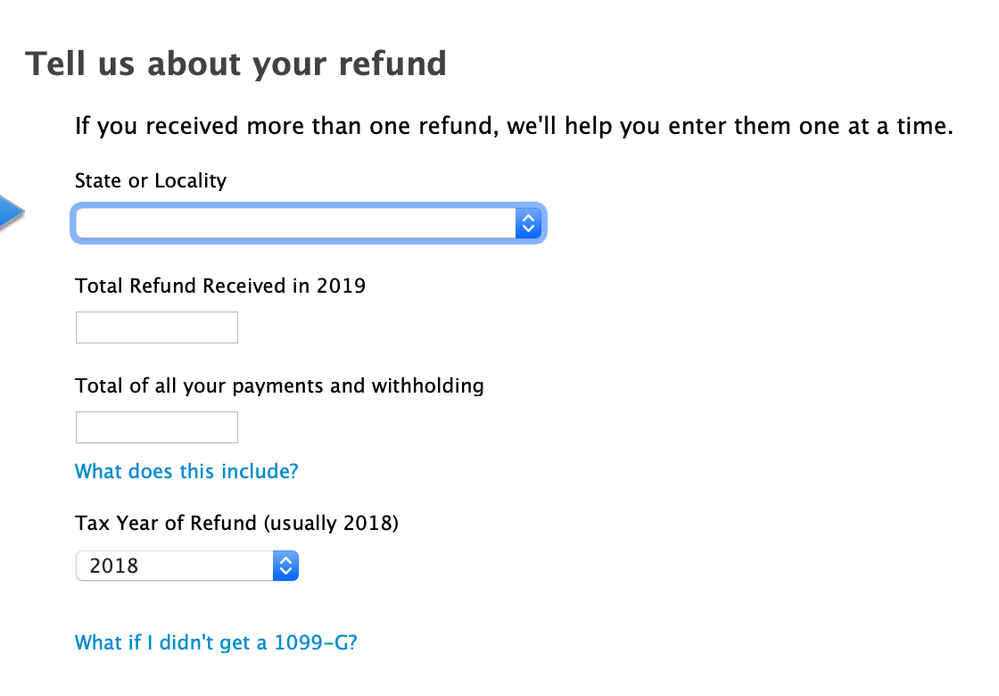Viewport: 999px width, 696px height.
Task: Click the empty area inside State selection box
Action: click(296, 223)
